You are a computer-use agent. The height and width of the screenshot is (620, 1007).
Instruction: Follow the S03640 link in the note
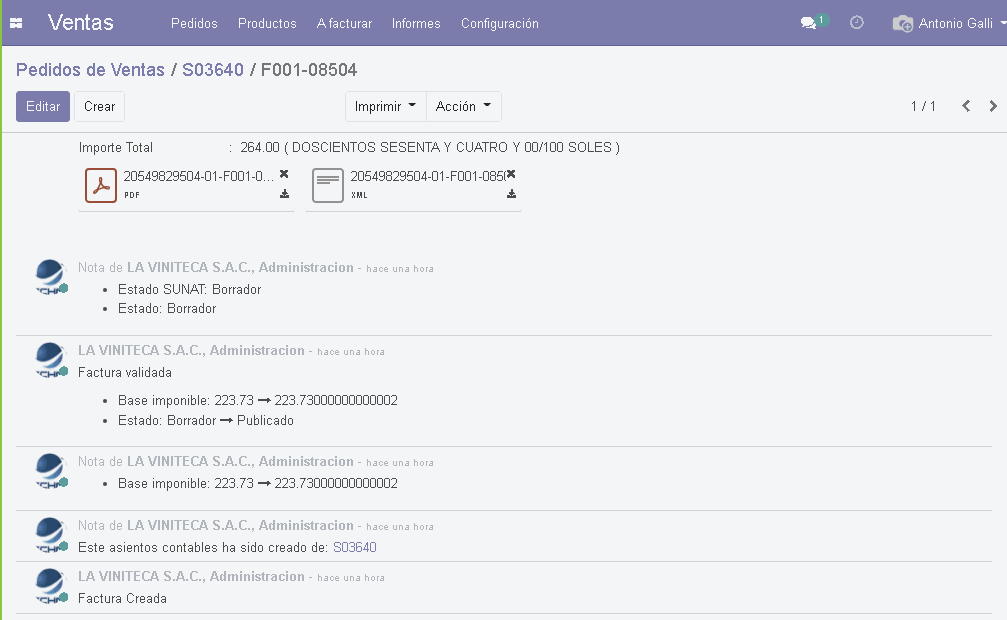point(354,547)
